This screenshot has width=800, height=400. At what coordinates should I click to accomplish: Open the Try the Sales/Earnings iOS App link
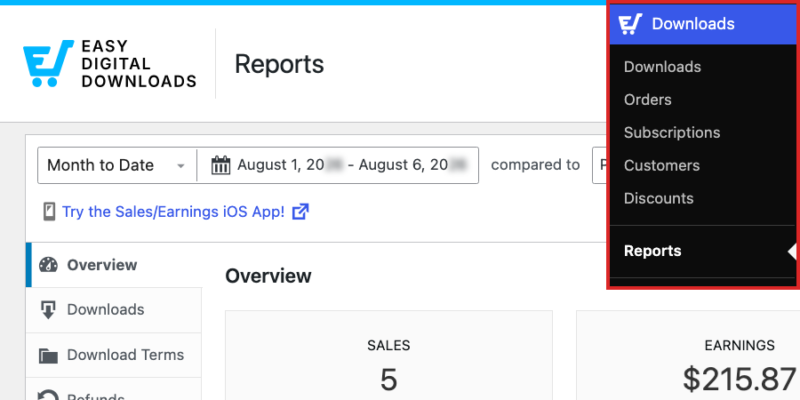pyautogui.click(x=173, y=212)
